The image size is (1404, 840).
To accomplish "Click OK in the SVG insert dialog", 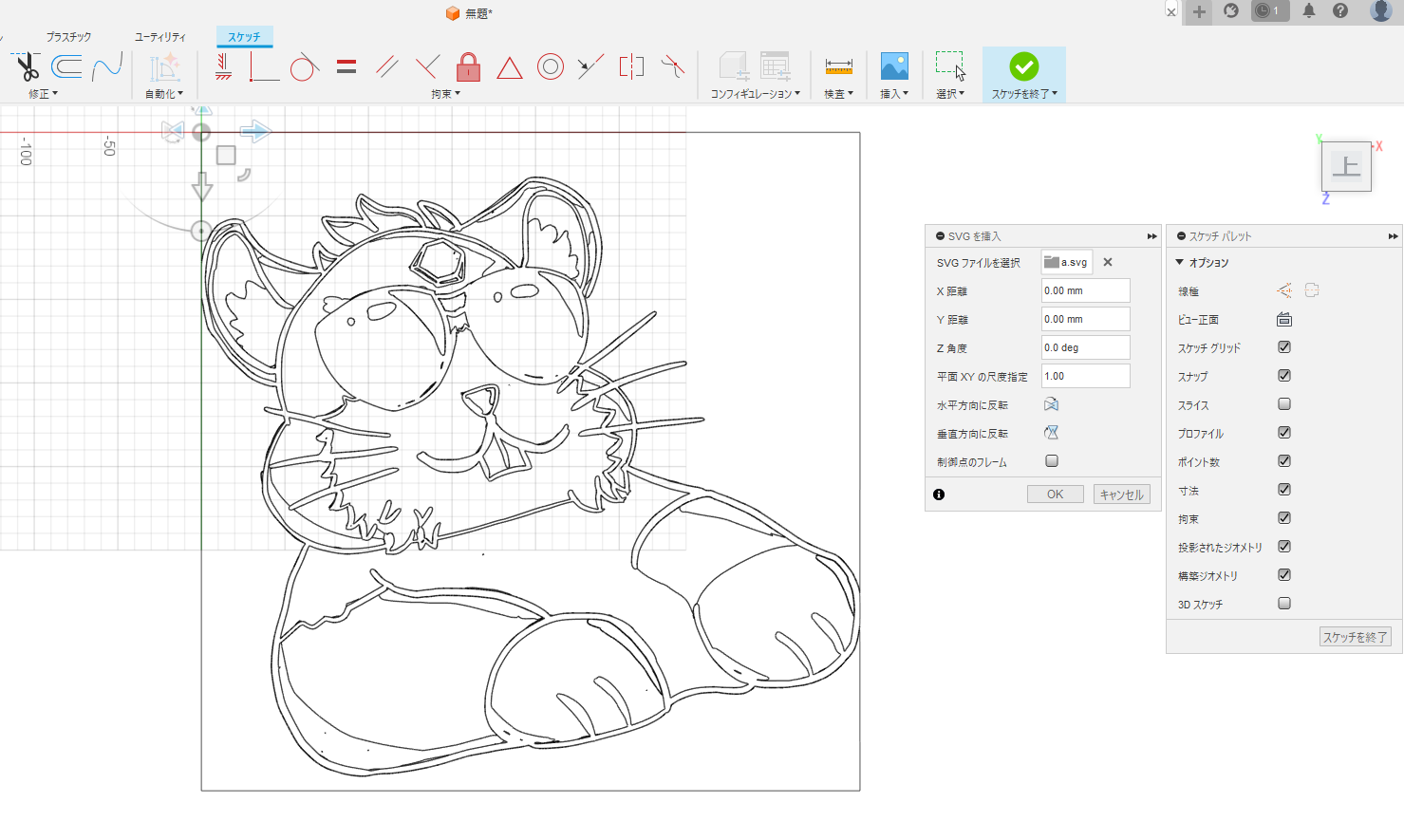I will tap(1055, 495).
